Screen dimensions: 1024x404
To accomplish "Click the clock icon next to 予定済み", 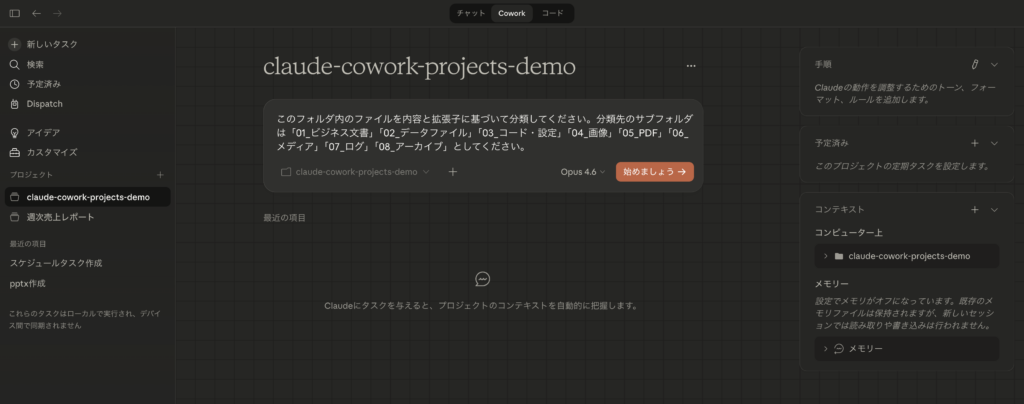I will click(14, 84).
